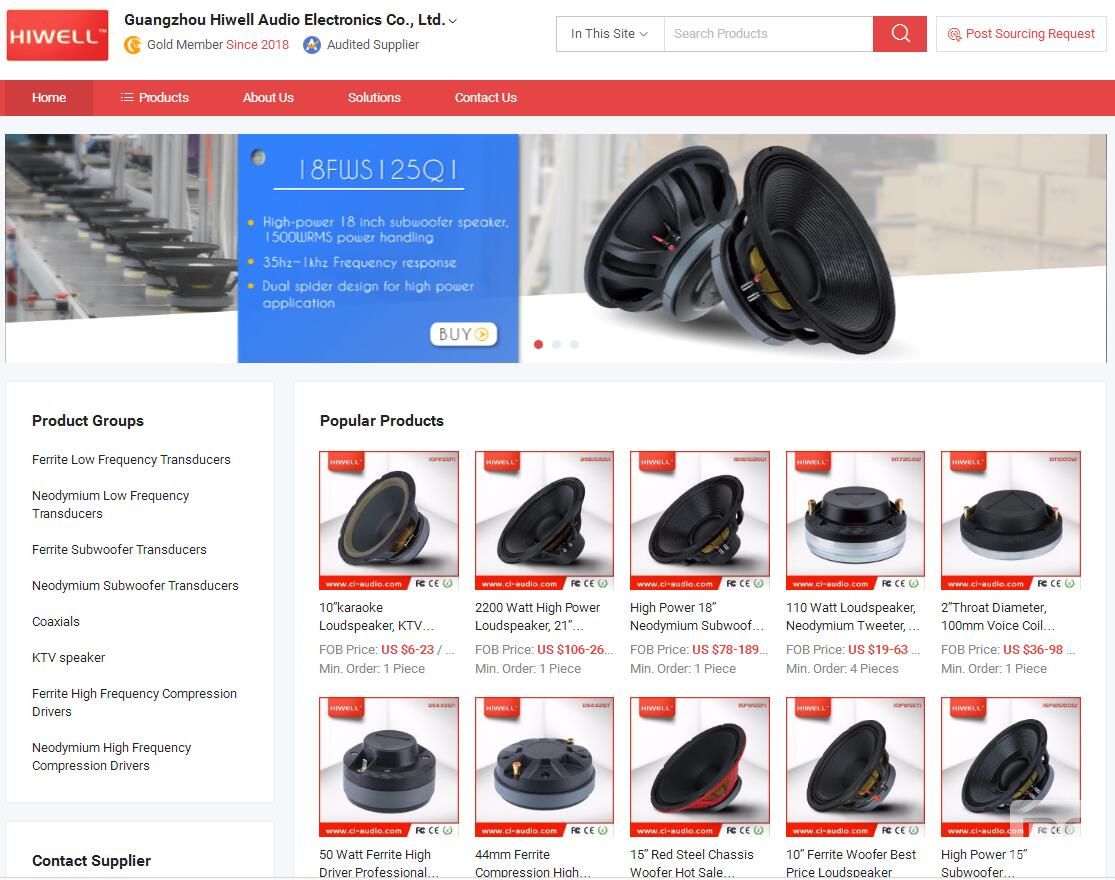
Task: Click 15" Red Steel Chassis Woofer title
Action: point(692,863)
